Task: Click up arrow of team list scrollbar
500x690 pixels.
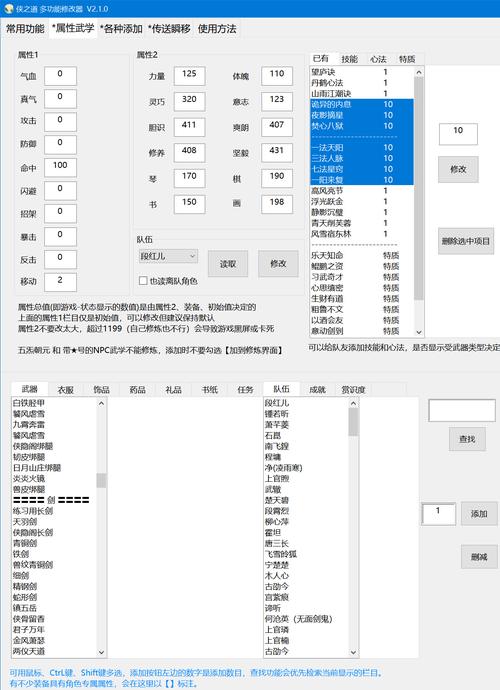Action: tap(353, 403)
